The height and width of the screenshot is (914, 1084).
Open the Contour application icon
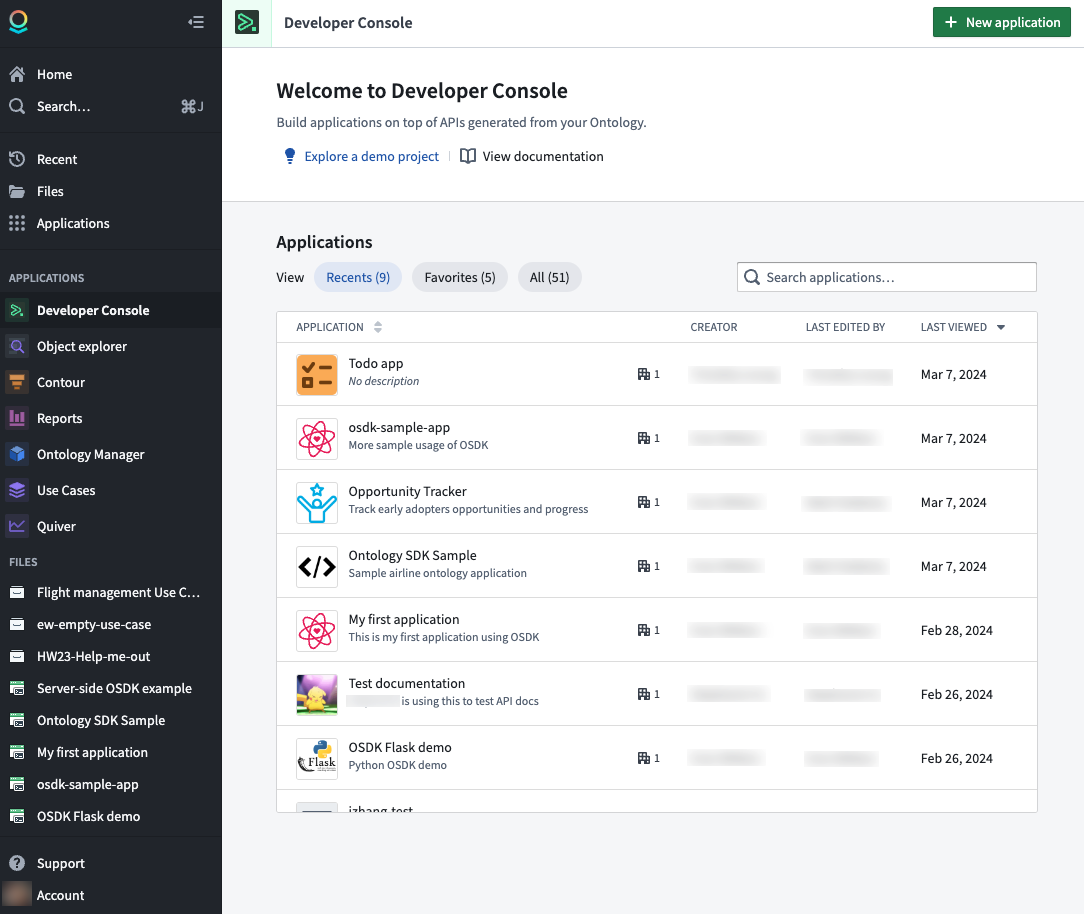click(x=17, y=382)
